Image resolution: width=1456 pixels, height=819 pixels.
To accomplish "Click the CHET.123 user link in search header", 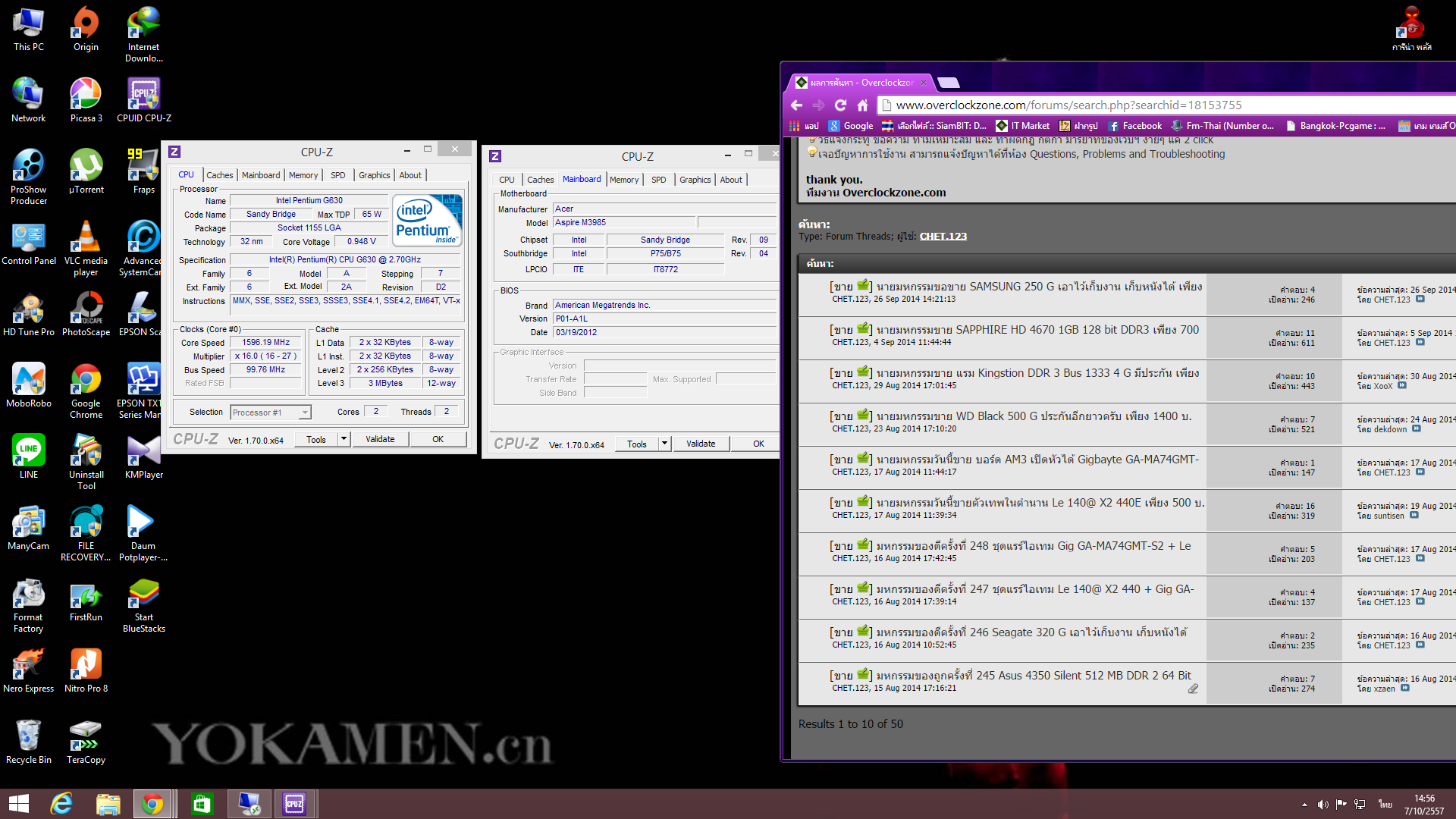I will [x=943, y=237].
